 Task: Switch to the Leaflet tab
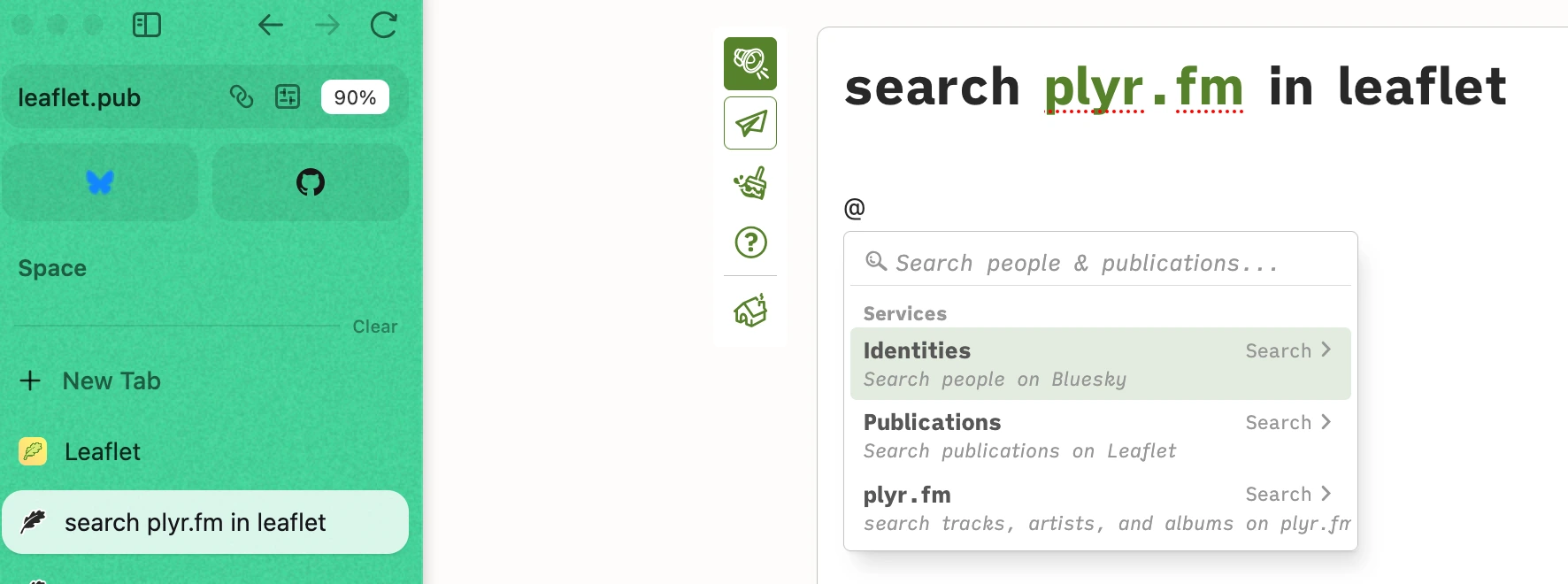pos(103,451)
